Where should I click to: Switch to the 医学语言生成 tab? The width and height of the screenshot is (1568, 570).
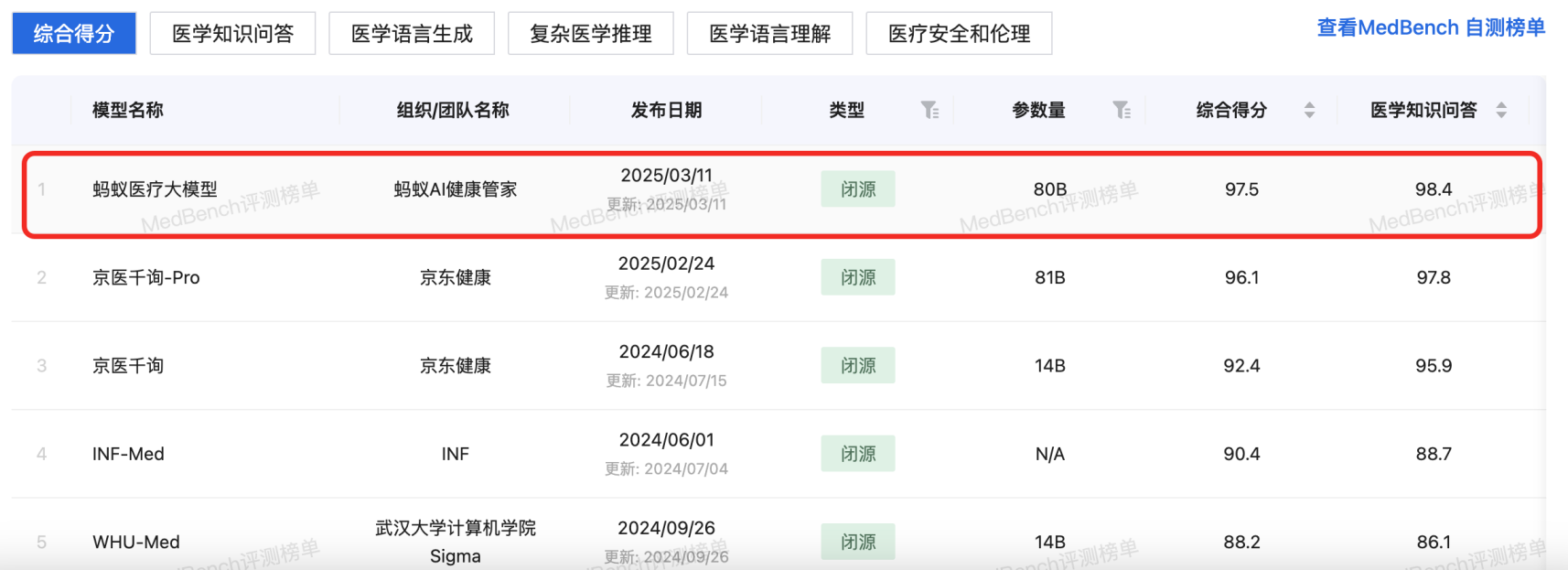[x=412, y=34]
